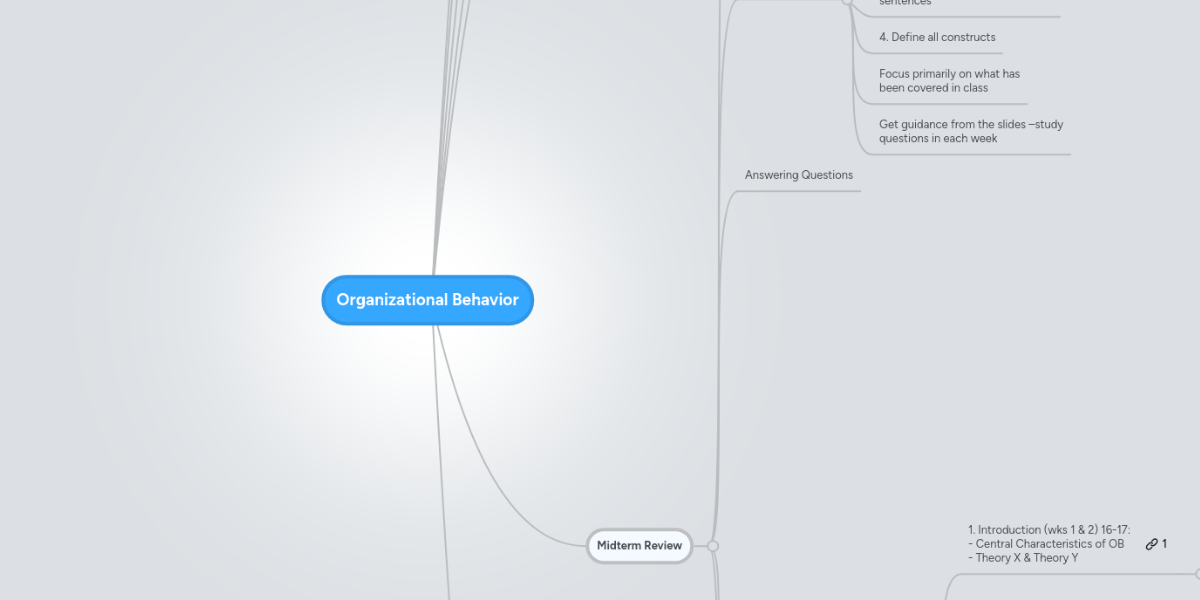Select the Organizational Behavior central topic
Viewport: 1200px width, 600px height.
pos(427,299)
